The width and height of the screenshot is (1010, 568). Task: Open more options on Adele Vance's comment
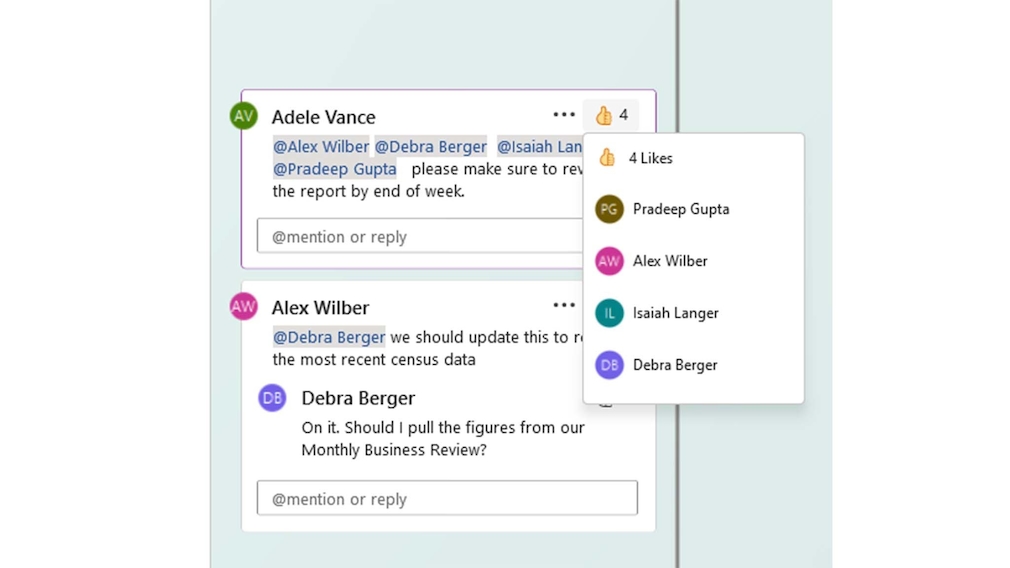pyautogui.click(x=564, y=115)
